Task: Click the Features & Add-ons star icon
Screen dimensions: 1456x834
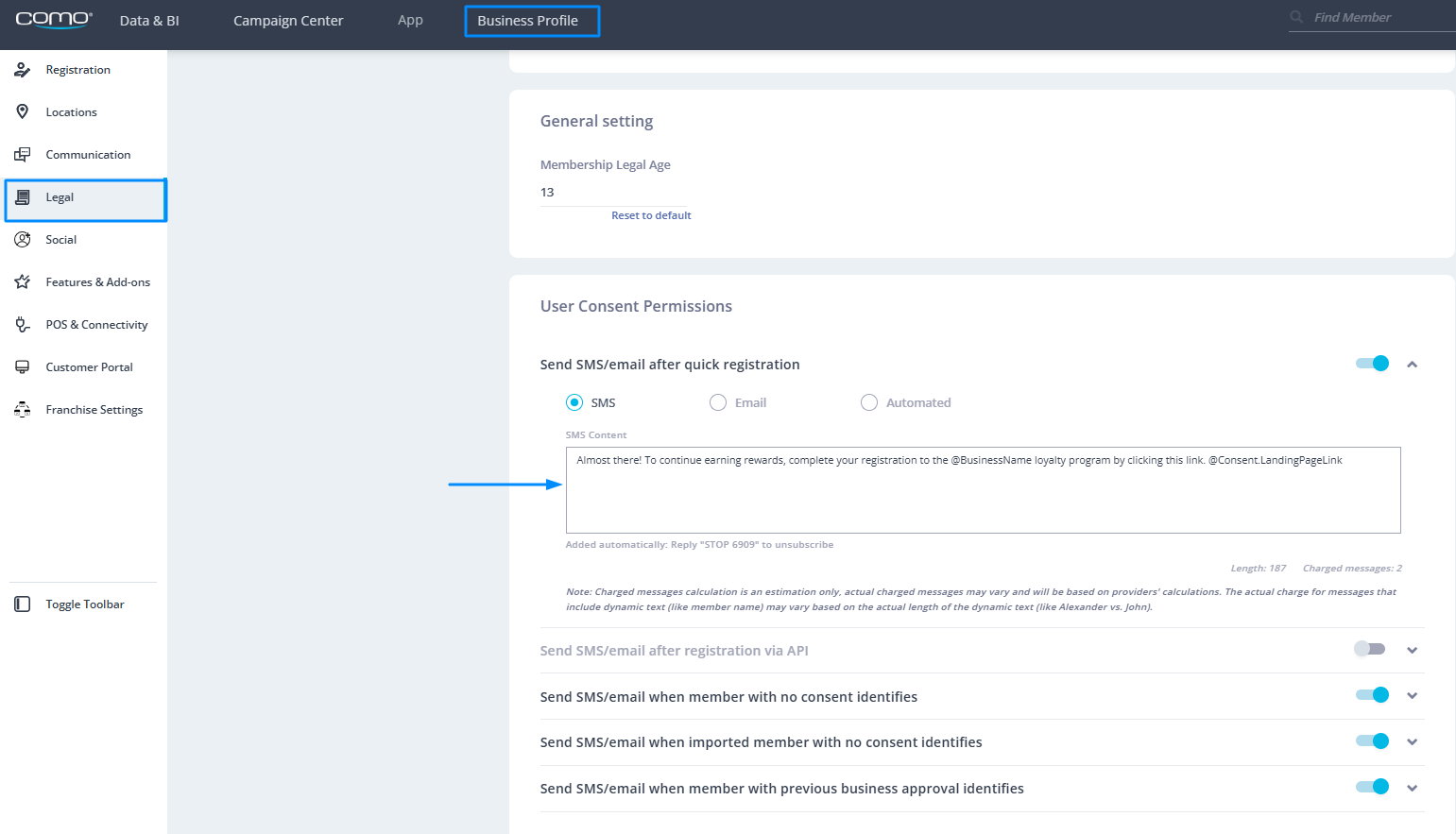Action: (23, 282)
